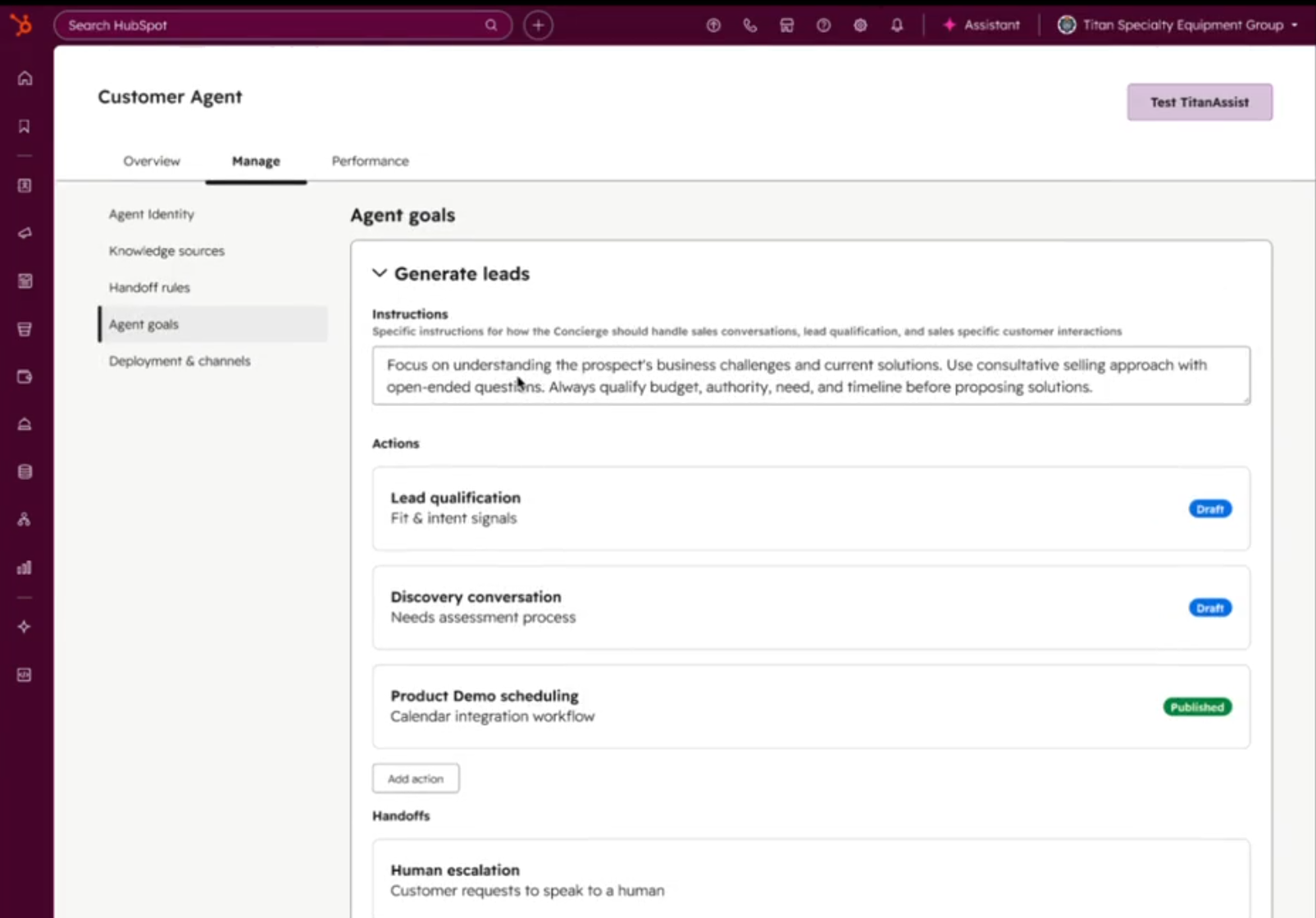Open the Home icon in sidebar
Image resolution: width=1316 pixels, height=918 pixels.
(x=25, y=79)
